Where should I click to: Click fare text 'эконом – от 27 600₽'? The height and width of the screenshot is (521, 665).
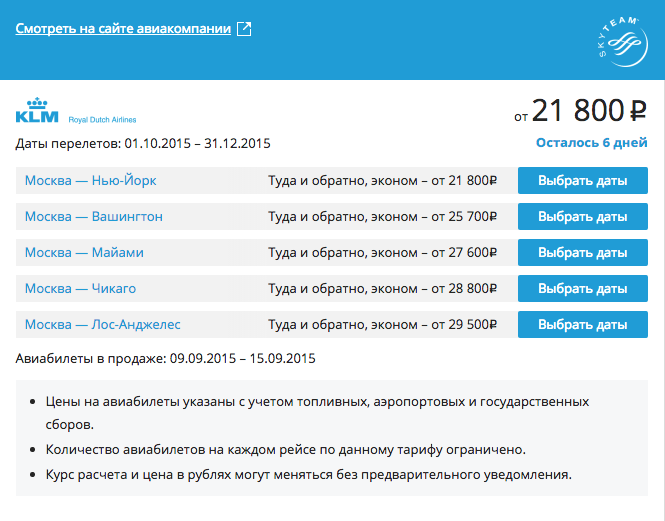(433, 252)
